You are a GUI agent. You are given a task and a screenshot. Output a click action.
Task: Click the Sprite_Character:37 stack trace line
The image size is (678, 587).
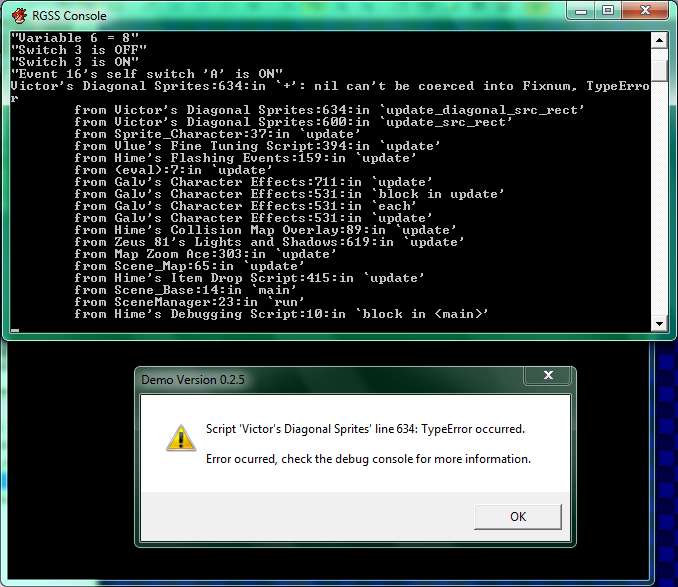tap(217, 134)
